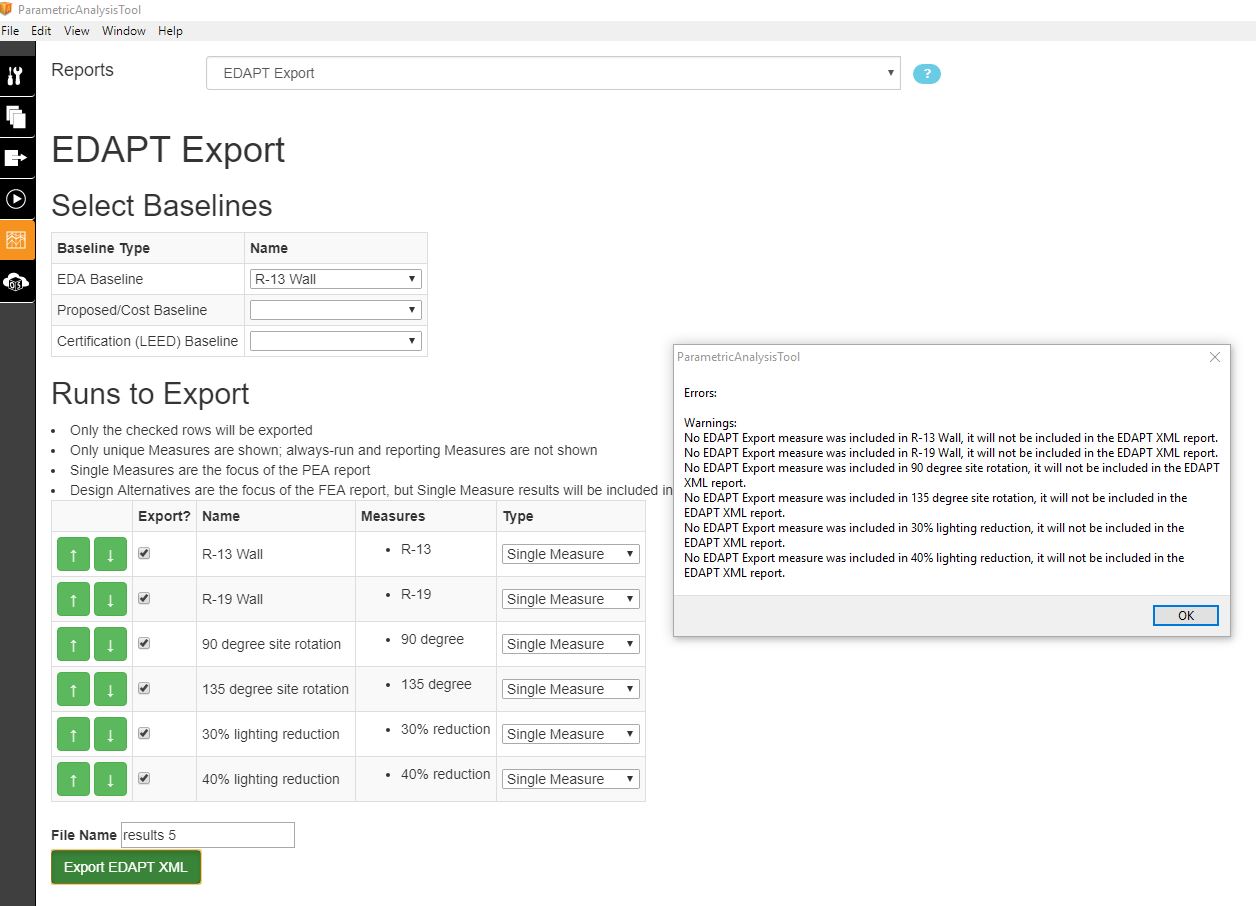Uncheck Export for R-19 Wall

tap(144, 598)
